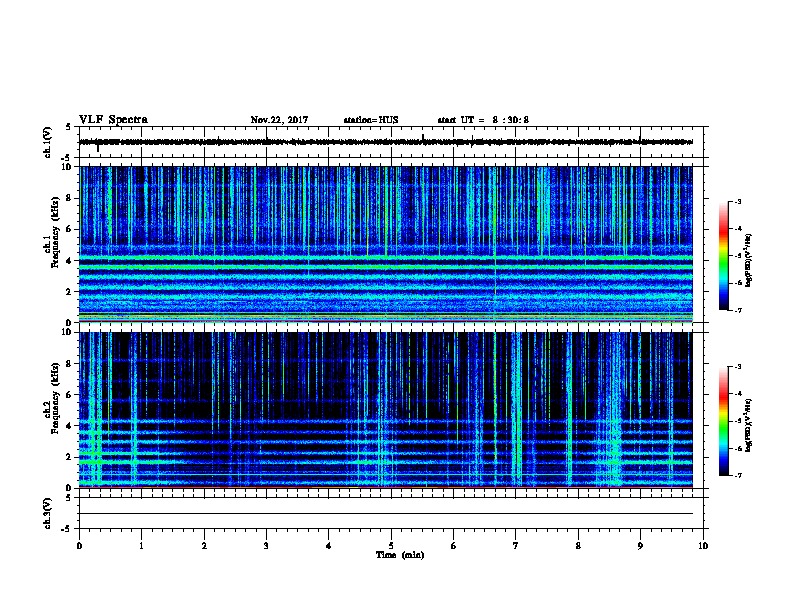Click the '-3' label on ch.1 color scale
792x612 pixels.
click(737, 201)
